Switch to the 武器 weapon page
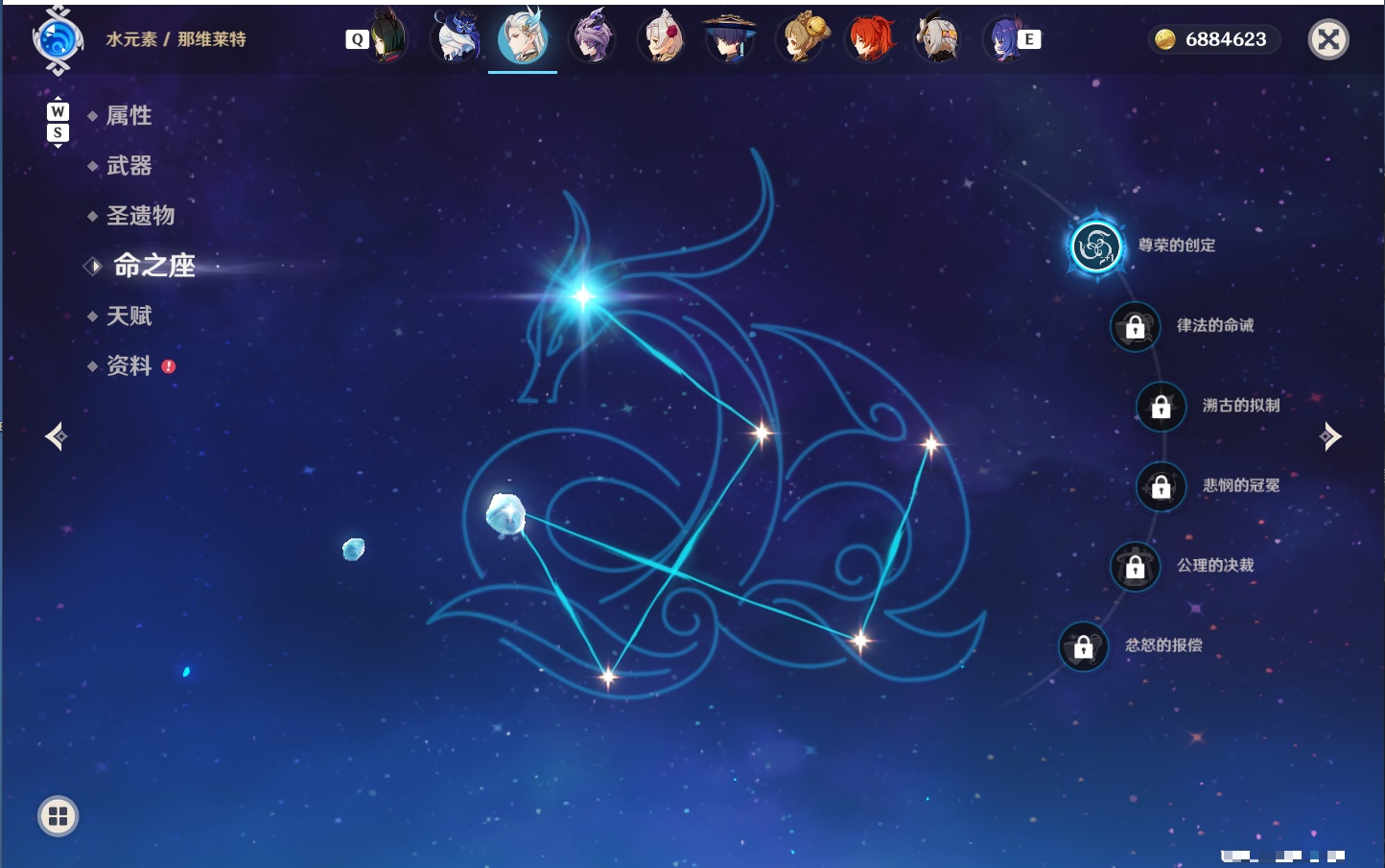 (x=129, y=166)
